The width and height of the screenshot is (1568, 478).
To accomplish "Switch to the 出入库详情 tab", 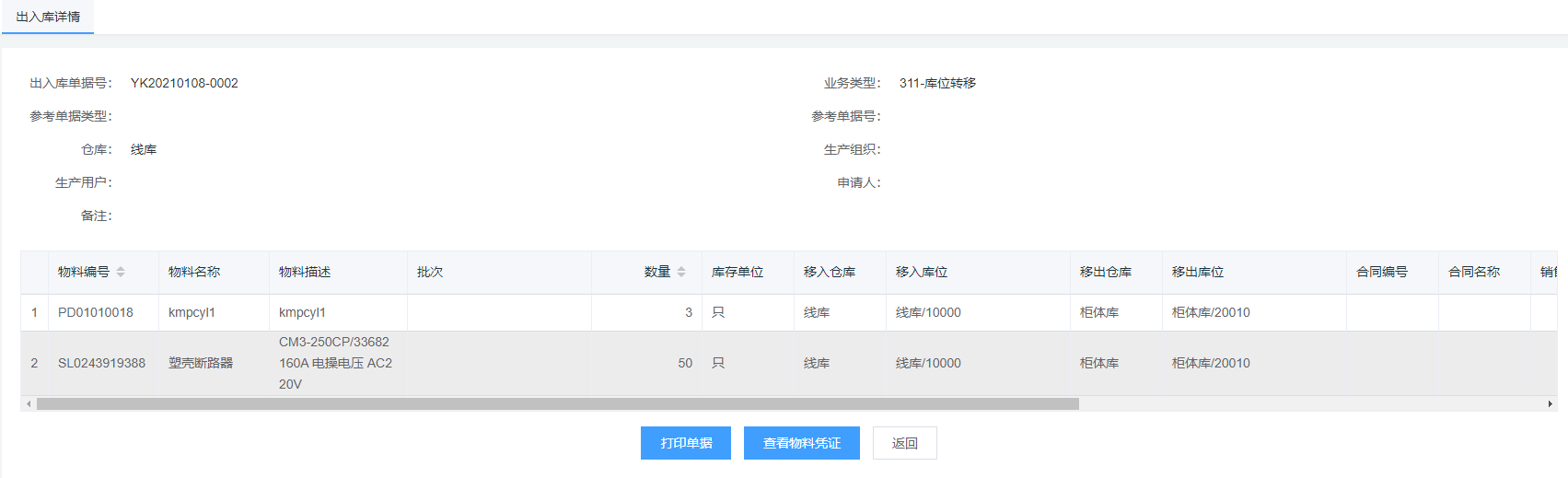I will [48, 17].
